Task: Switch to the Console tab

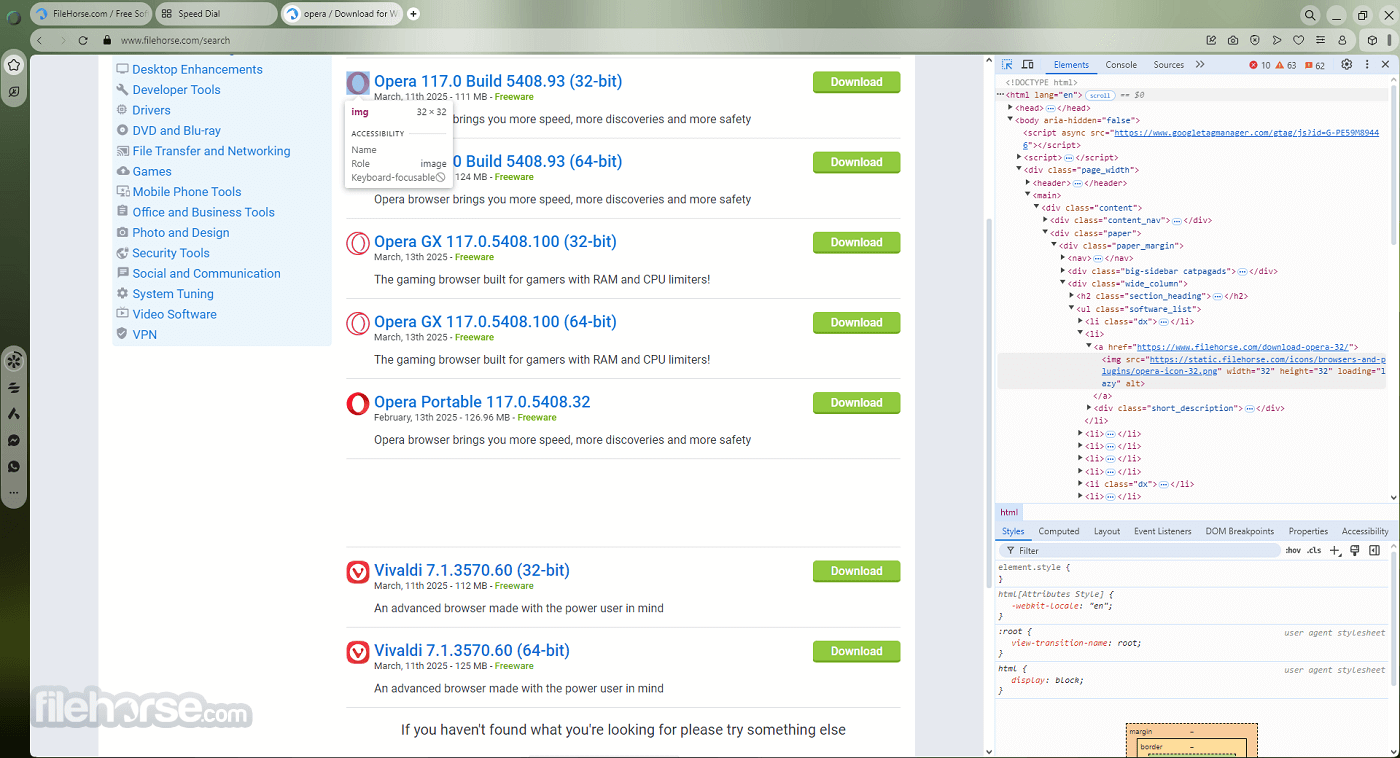Action: (x=1121, y=65)
